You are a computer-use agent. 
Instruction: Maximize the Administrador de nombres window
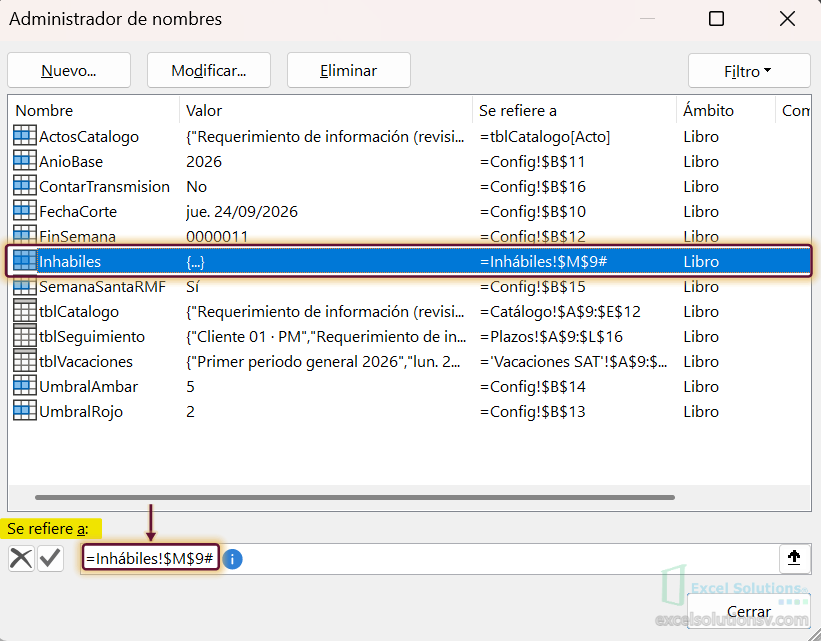pyautogui.click(x=716, y=19)
